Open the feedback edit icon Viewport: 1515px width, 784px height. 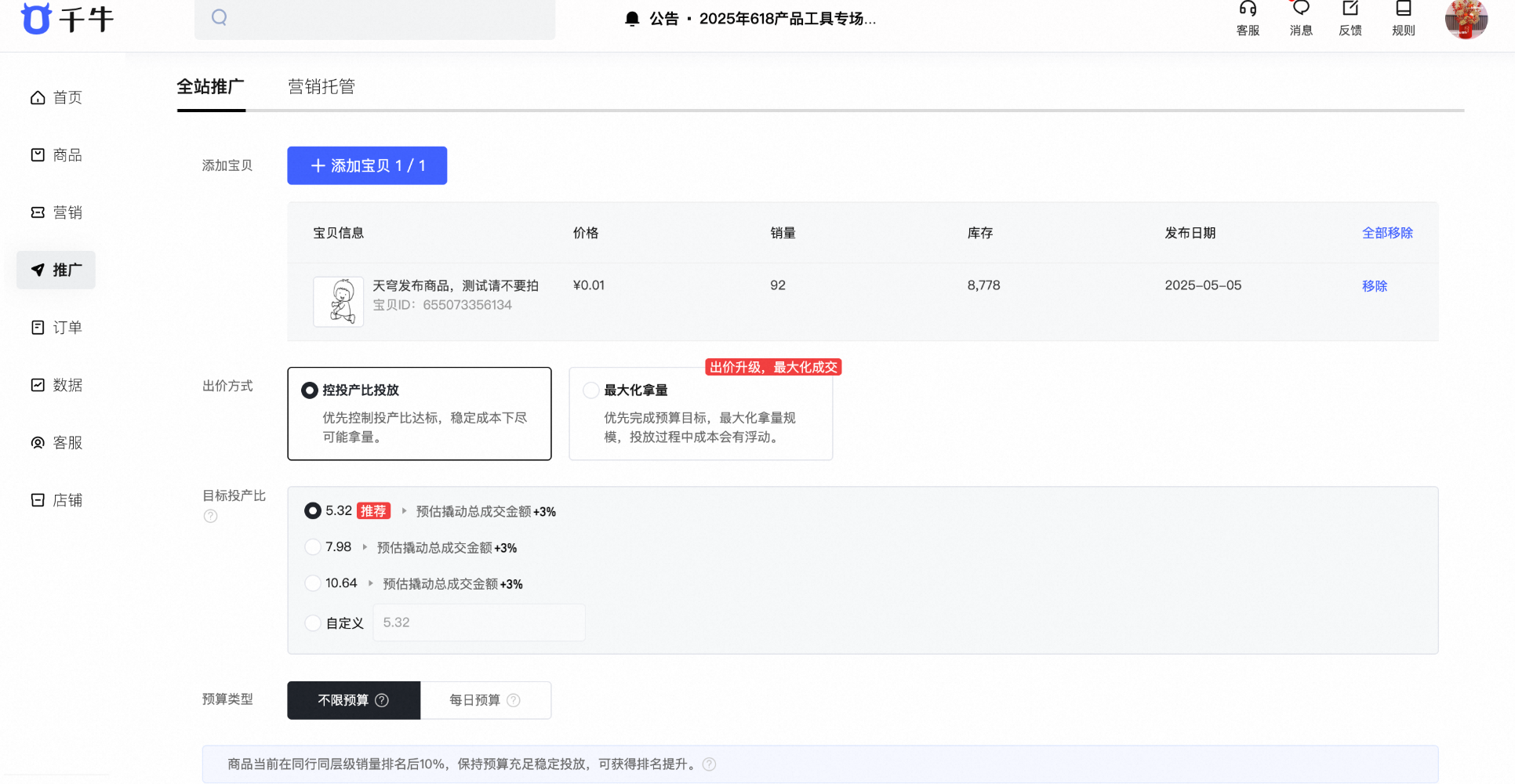(x=1350, y=9)
